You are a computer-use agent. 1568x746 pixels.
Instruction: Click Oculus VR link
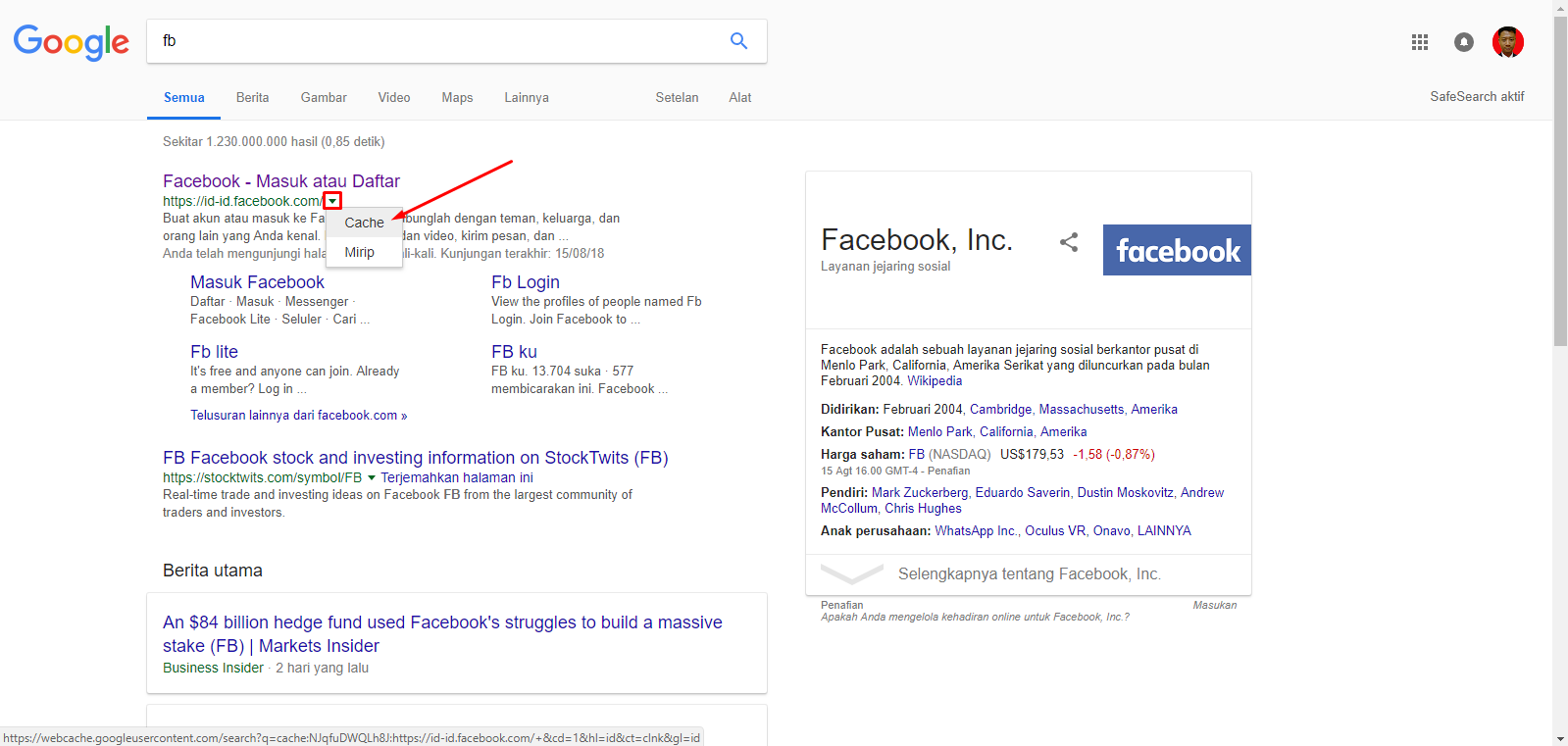point(1055,531)
